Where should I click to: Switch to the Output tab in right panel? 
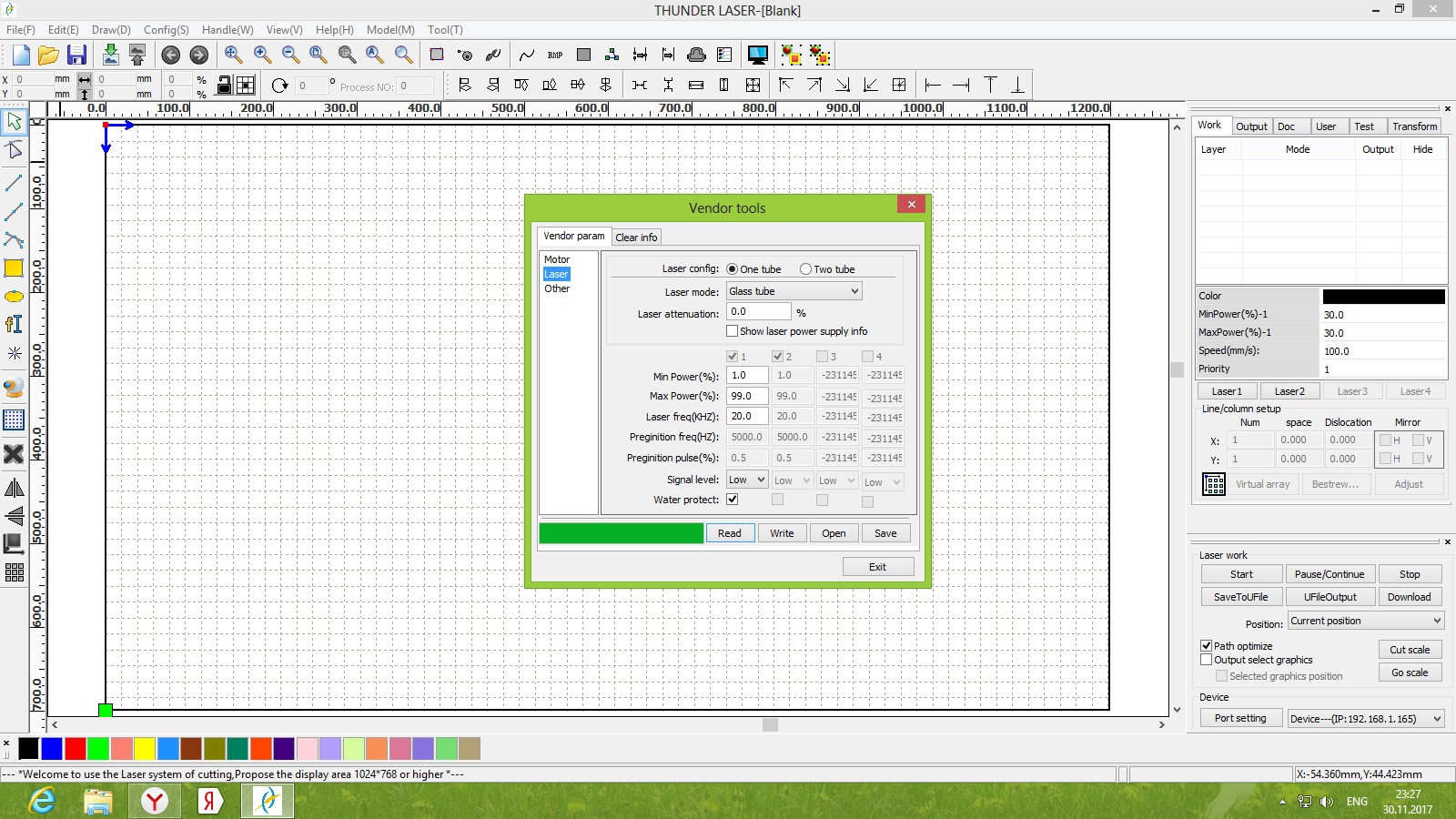1251,126
